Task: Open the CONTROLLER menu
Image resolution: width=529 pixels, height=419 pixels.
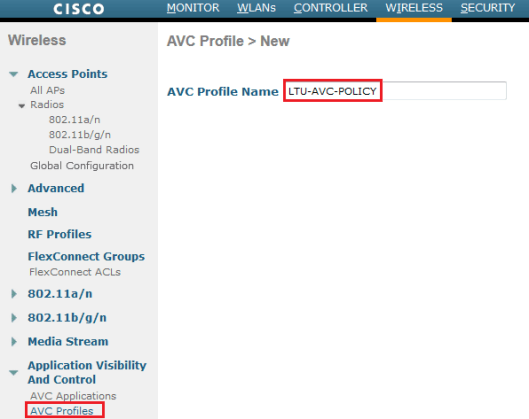Action: 331,8
